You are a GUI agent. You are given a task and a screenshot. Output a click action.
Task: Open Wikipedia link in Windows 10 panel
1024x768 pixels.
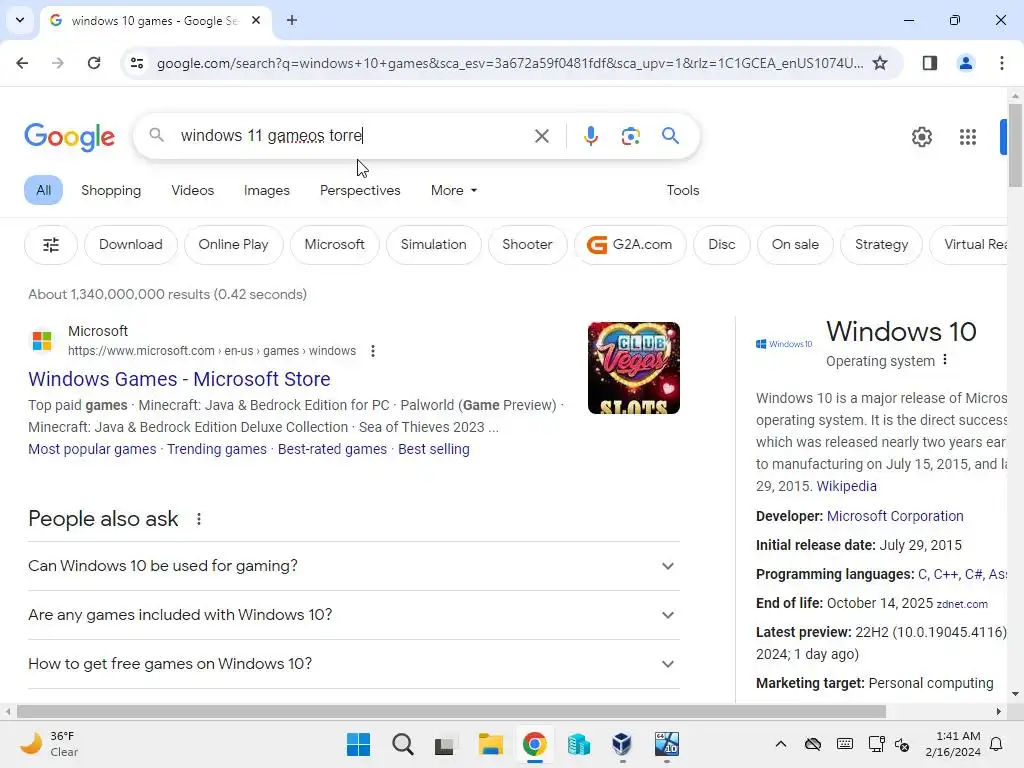pos(846,486)
